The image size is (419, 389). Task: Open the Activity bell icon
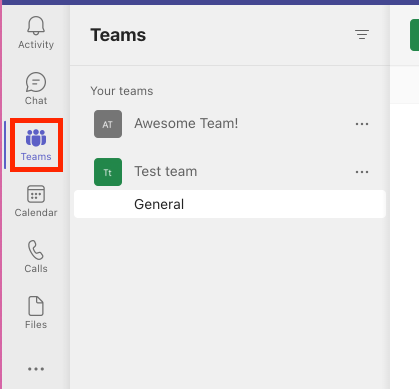[36, 26]
